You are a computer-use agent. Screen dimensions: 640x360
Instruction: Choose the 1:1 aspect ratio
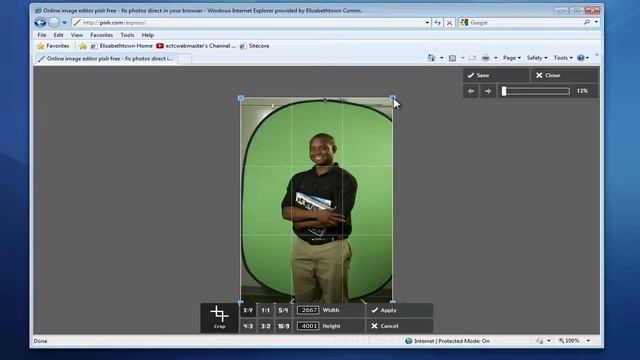266,311
